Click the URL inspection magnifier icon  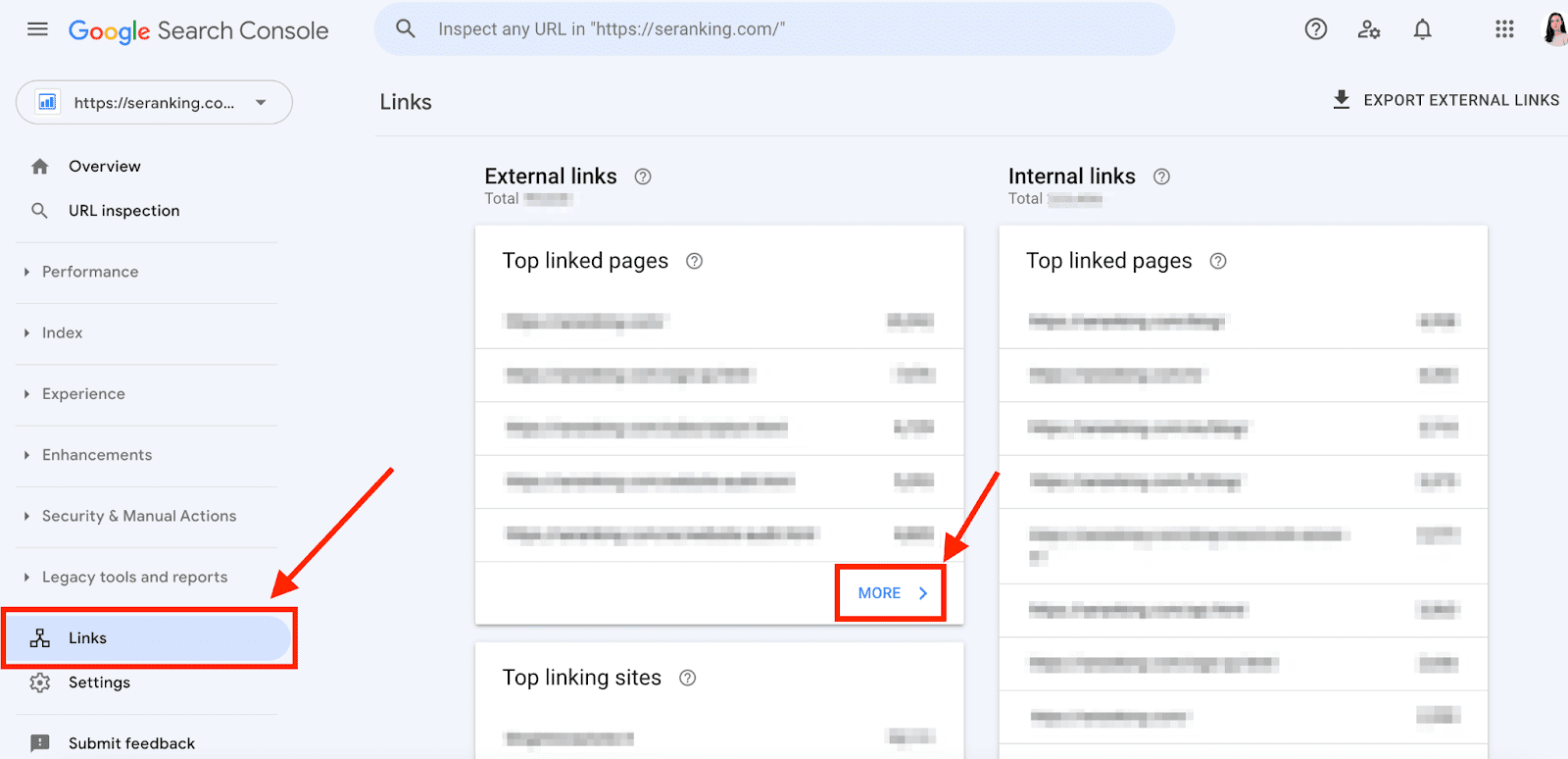[40, 211]
